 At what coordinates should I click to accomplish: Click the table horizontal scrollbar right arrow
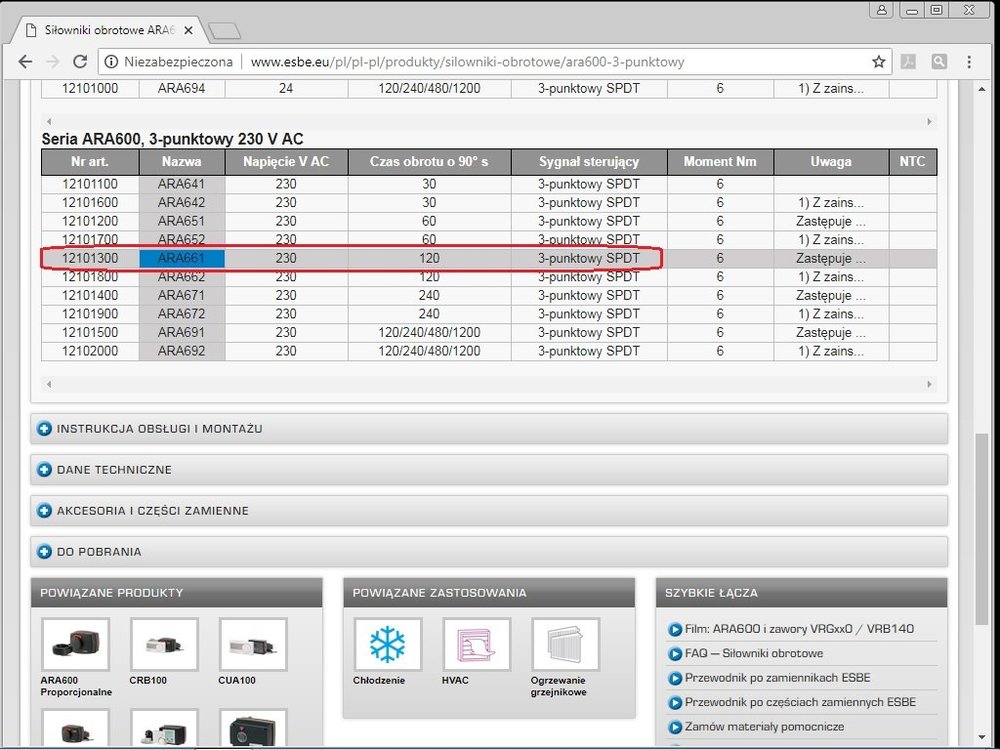tap(929, 383)
